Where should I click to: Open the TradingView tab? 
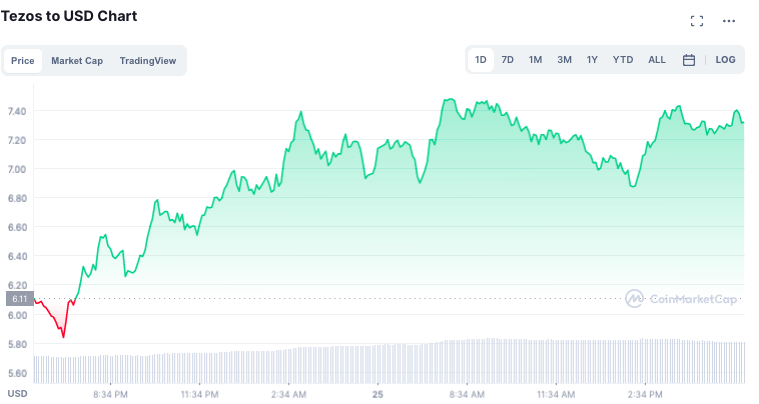click(148, 61)
